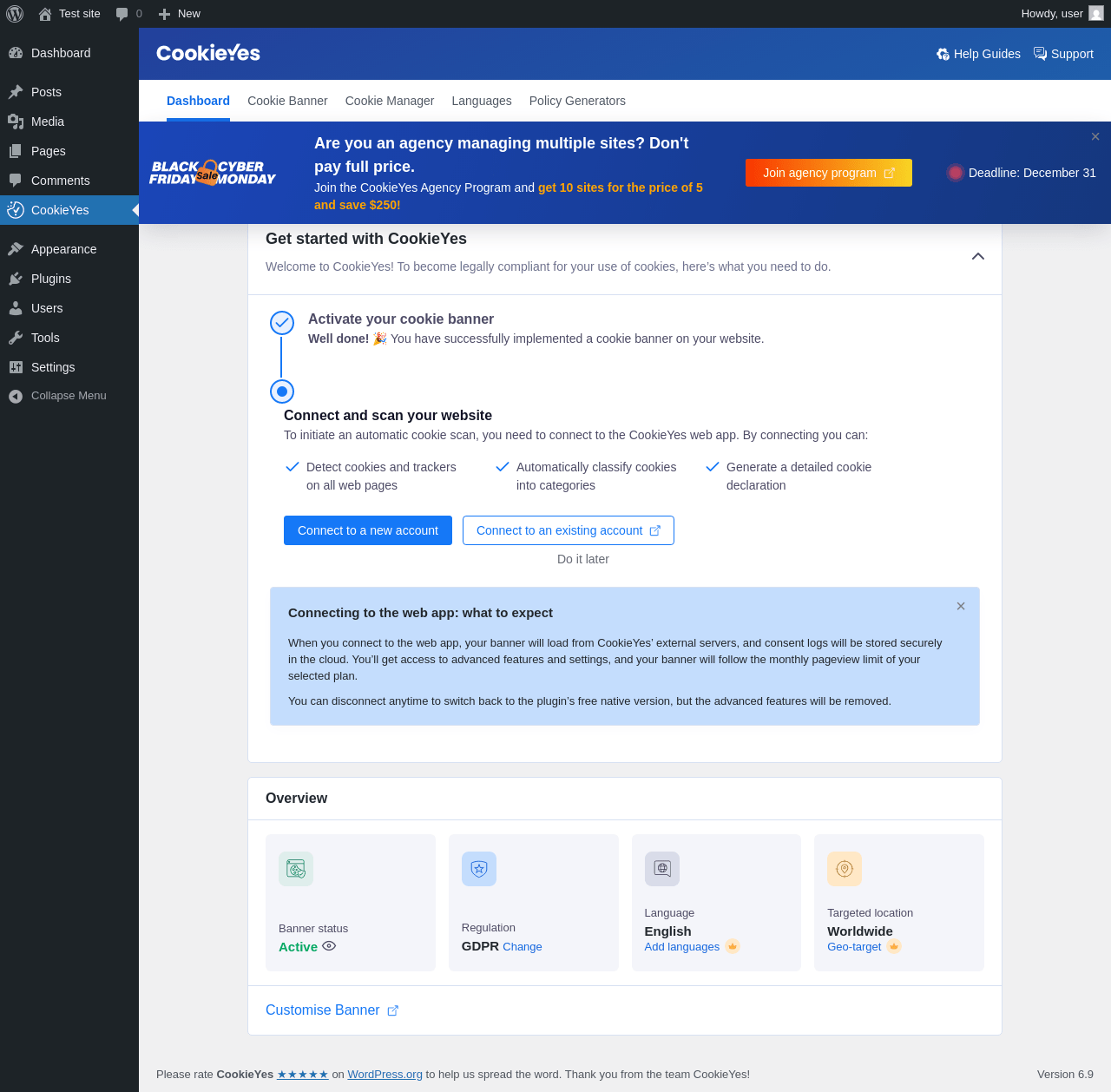Click the Test site home icon
Screen dimensions: 1111x1092
[45, 14]
